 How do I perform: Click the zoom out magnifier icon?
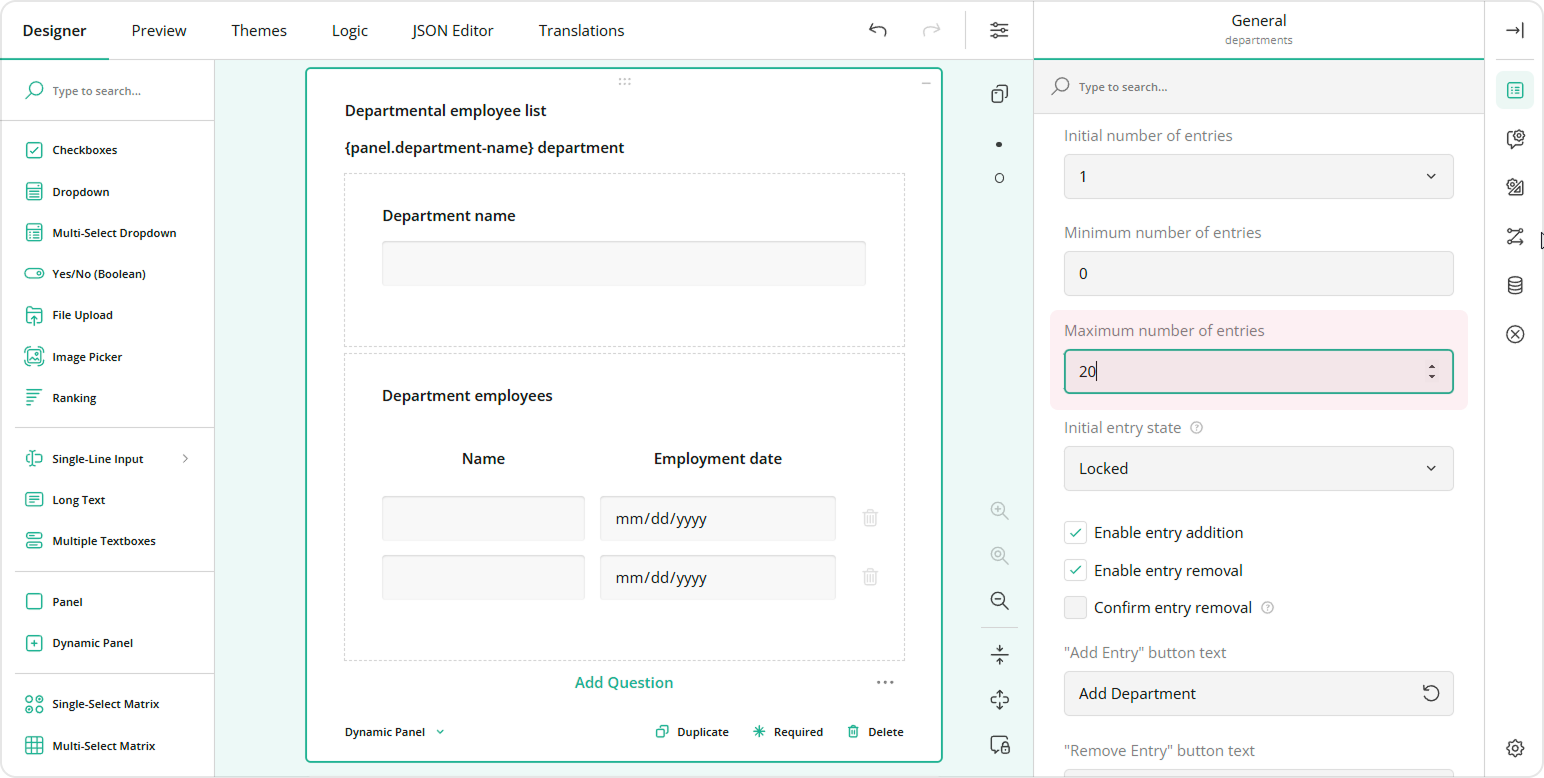pos(999,601)
